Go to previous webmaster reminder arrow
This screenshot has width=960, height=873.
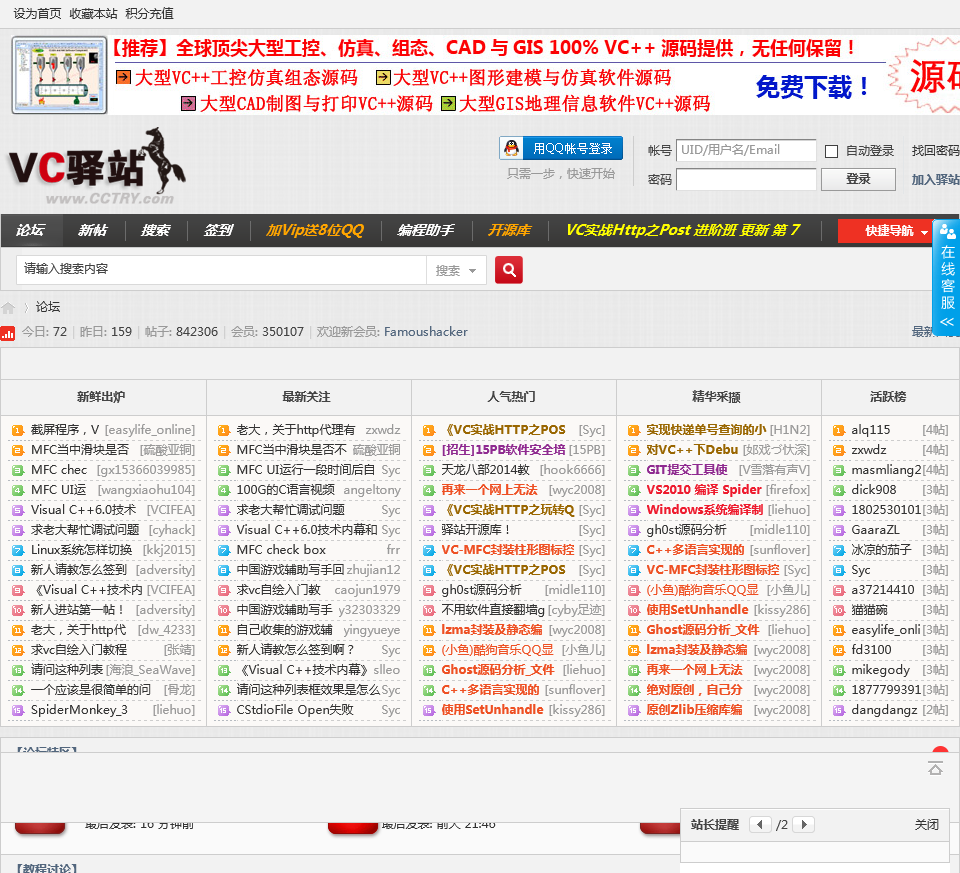tap(760, 824)
